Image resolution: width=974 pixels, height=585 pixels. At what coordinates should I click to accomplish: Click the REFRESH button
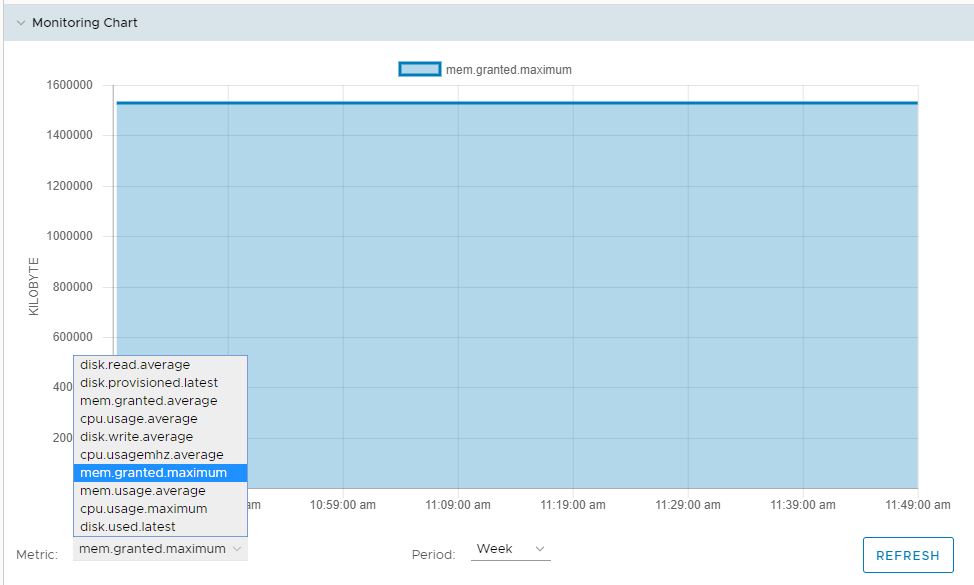pyautogui.click(x=907, y=555)
